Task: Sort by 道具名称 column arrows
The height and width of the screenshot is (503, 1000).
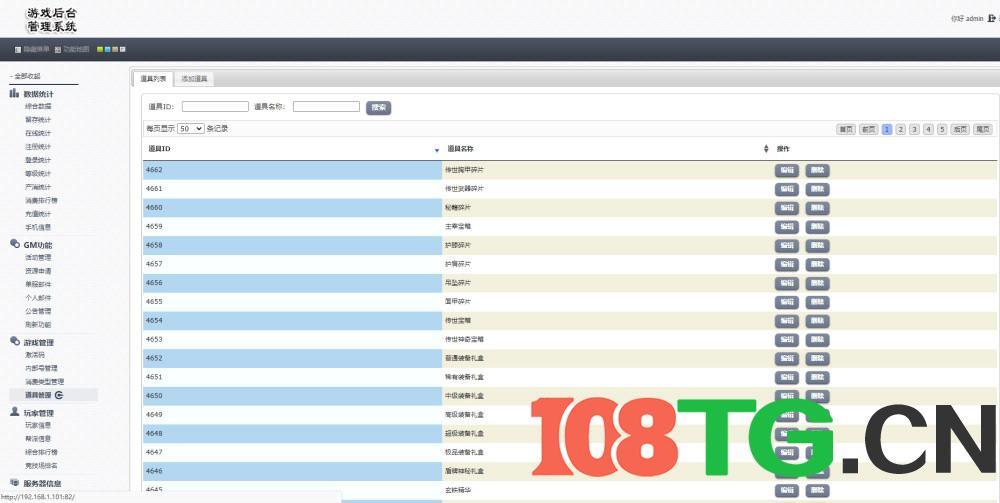Action: coord(766,149)
